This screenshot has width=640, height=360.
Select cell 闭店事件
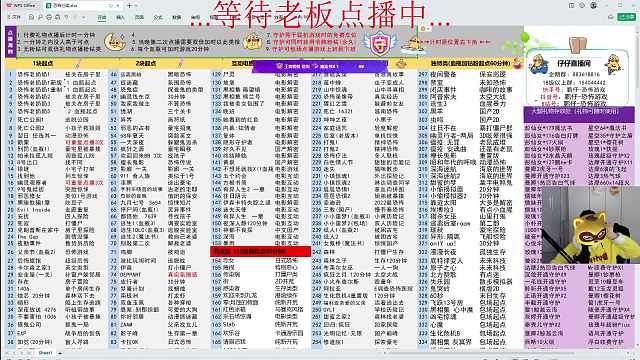click(x=442, y=89)
